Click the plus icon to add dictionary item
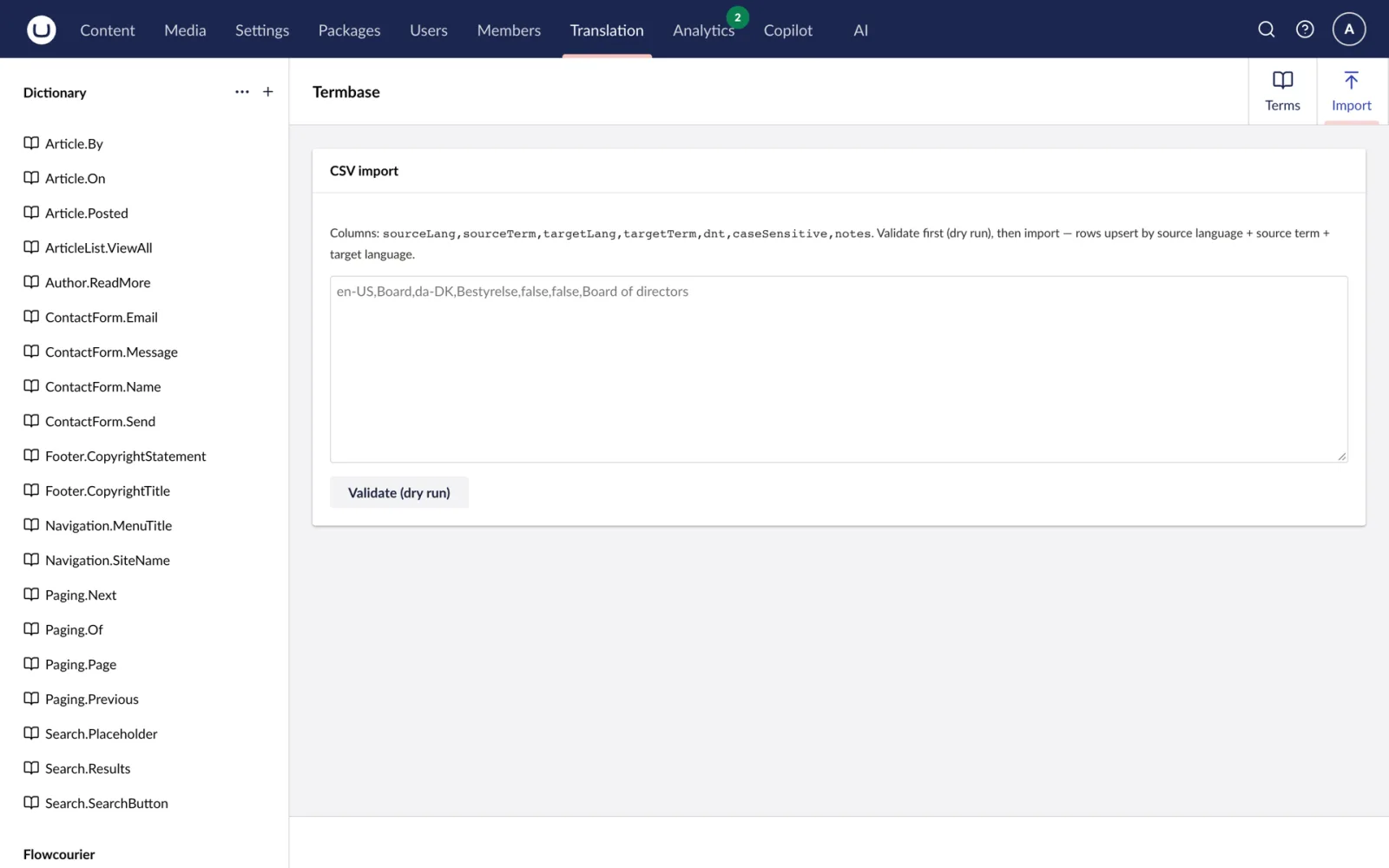Screen dimensions: 1389x868 tap(268, 92)
